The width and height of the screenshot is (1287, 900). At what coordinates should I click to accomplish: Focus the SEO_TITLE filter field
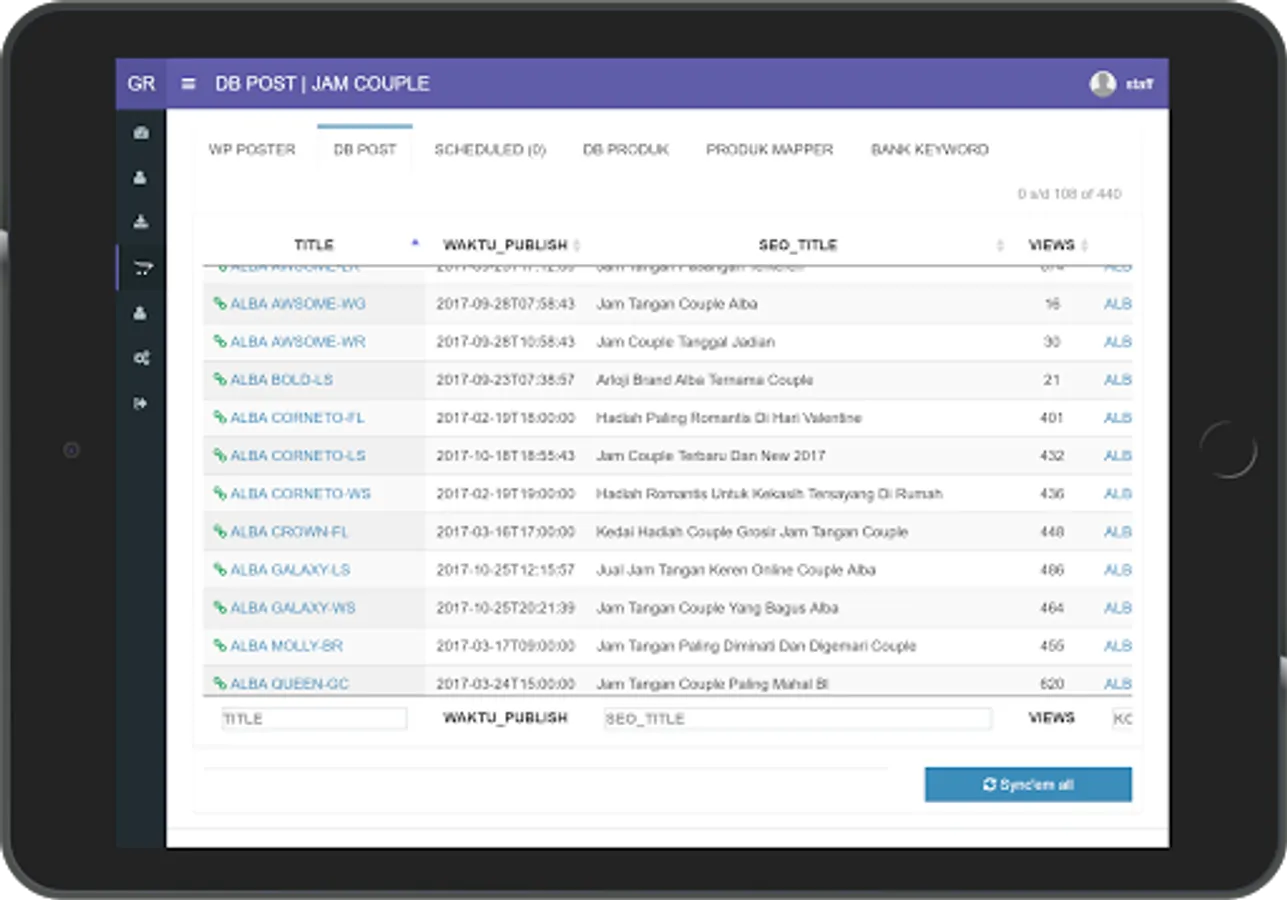798,718
